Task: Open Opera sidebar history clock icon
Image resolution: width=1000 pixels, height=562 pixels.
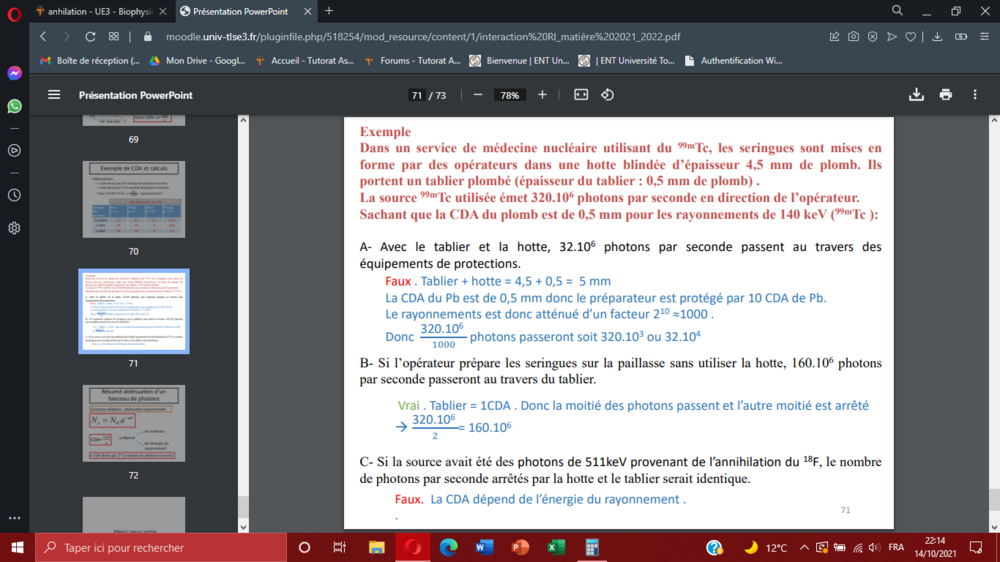Action: coord(14,196)
